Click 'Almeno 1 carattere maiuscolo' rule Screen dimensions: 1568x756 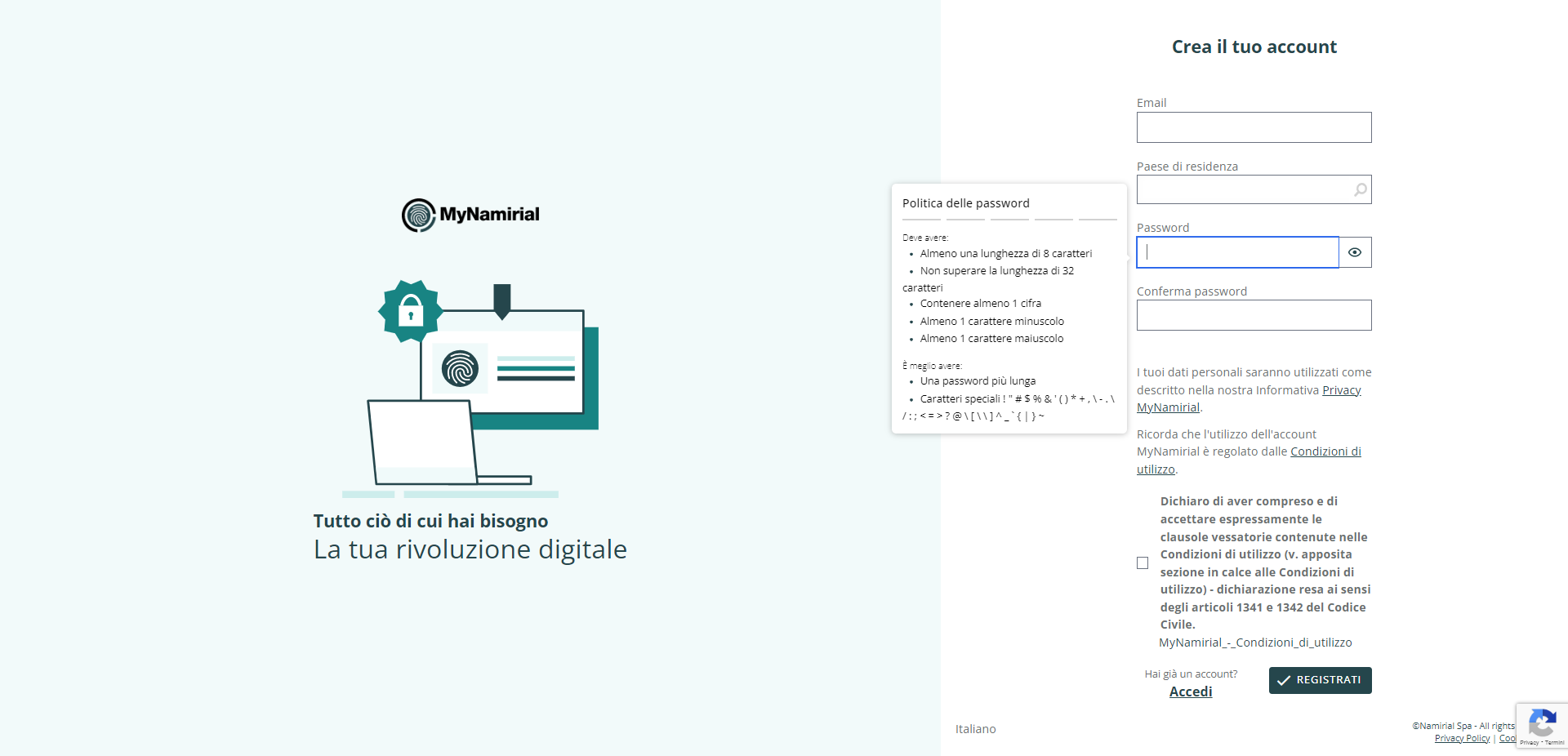tap(992, 339)
